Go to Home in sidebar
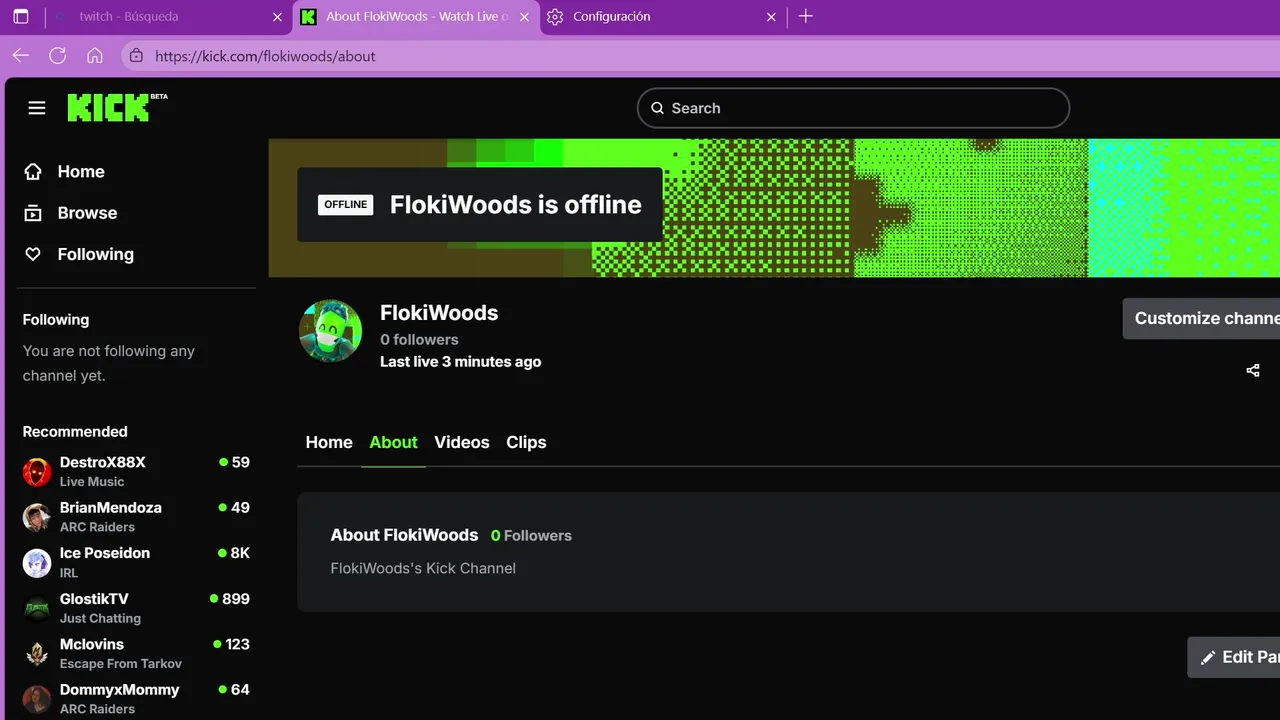Image resolution: width=1280 pixels, height=720 pixels. pyautogui.click(x=81, y=172)
